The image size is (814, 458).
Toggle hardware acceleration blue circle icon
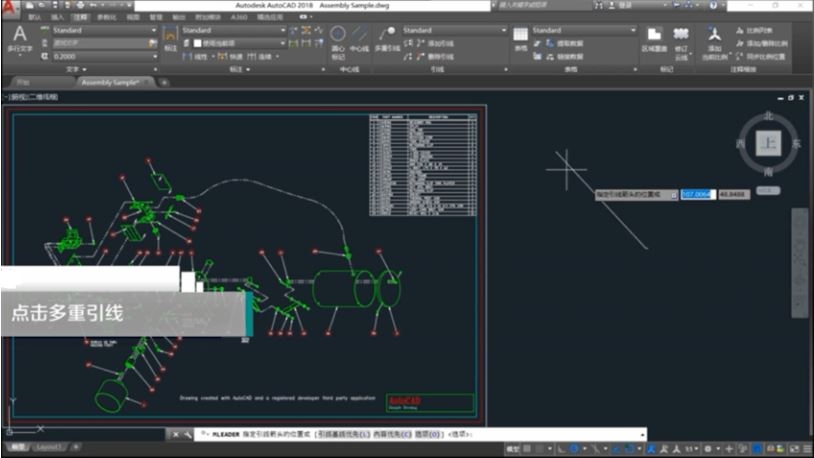[x=757, y=449]
